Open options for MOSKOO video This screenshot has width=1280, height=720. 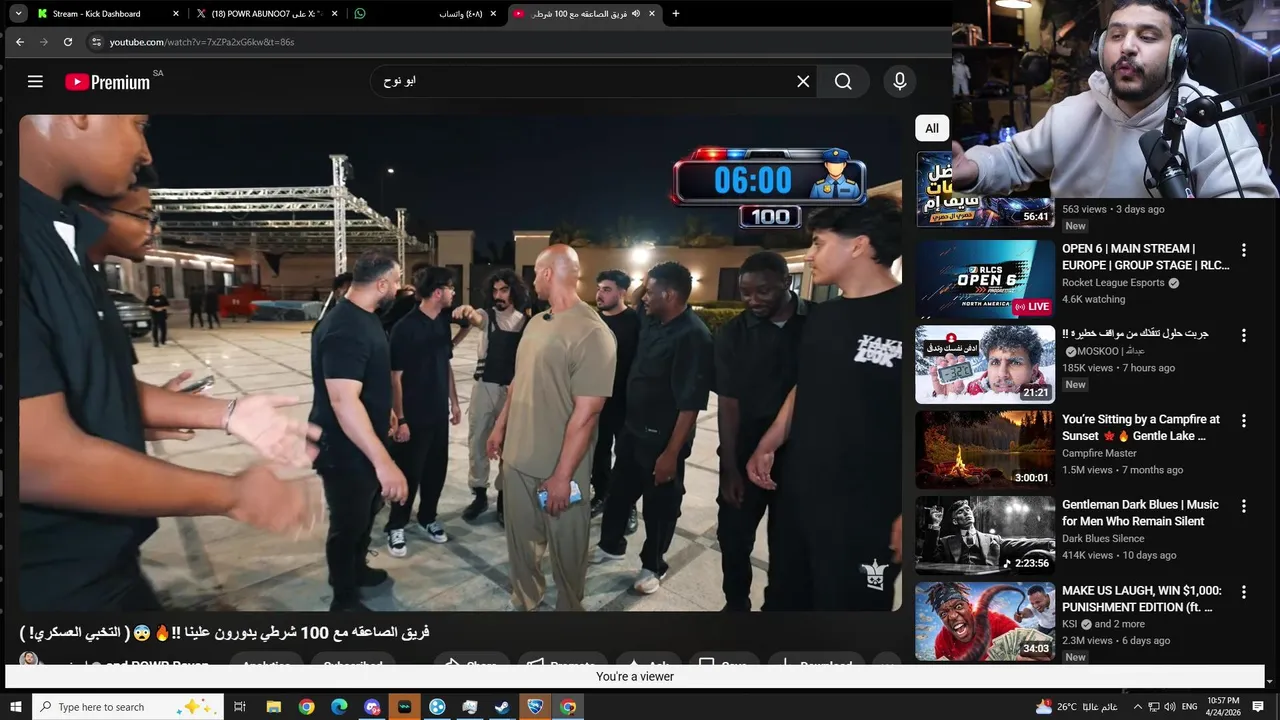click(1244, 335)
